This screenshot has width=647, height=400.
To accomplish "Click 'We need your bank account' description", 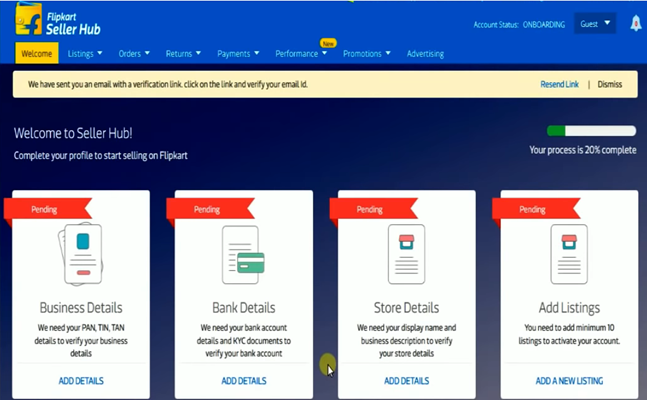I will (244, 341).
